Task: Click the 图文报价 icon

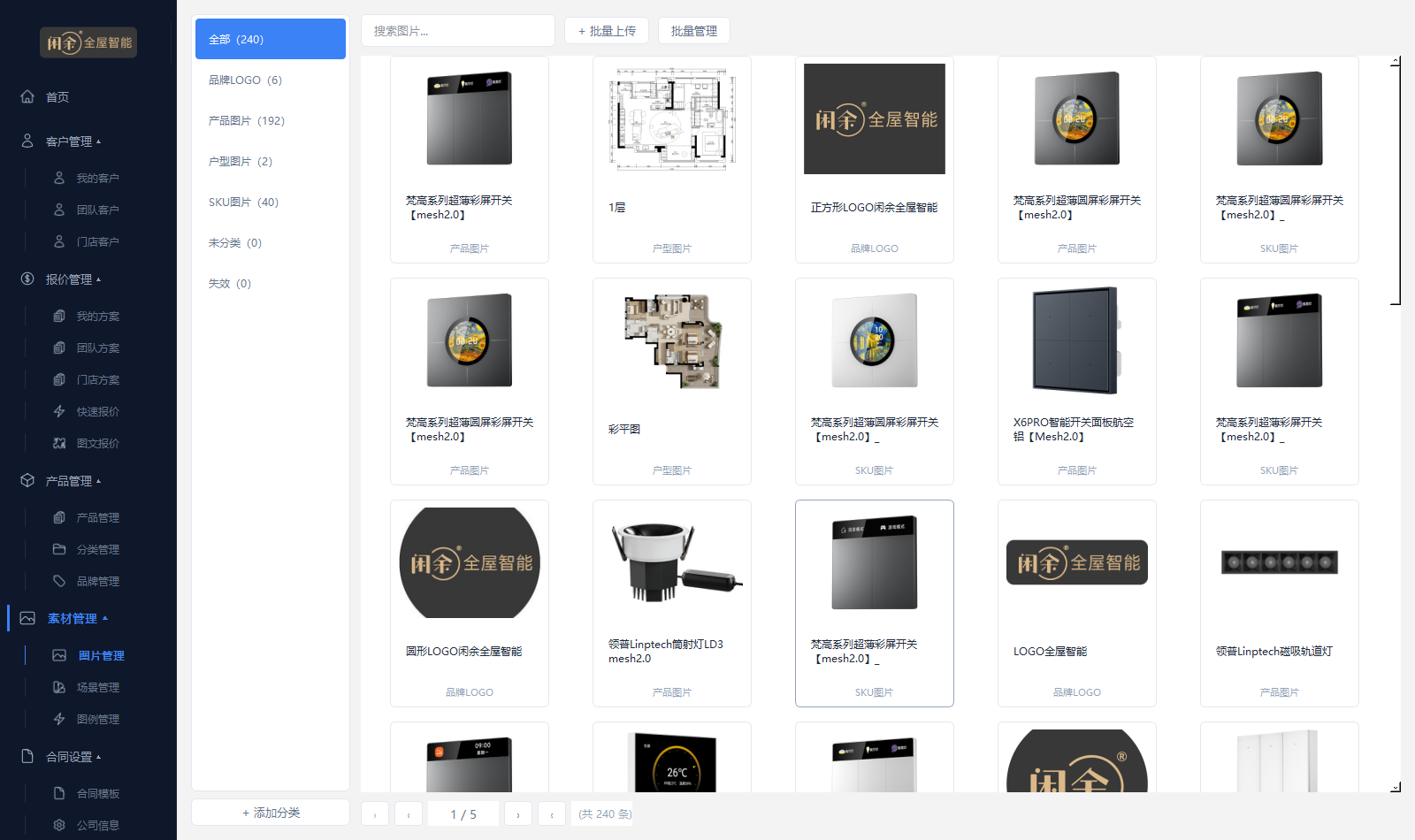Action: point(59,443)
